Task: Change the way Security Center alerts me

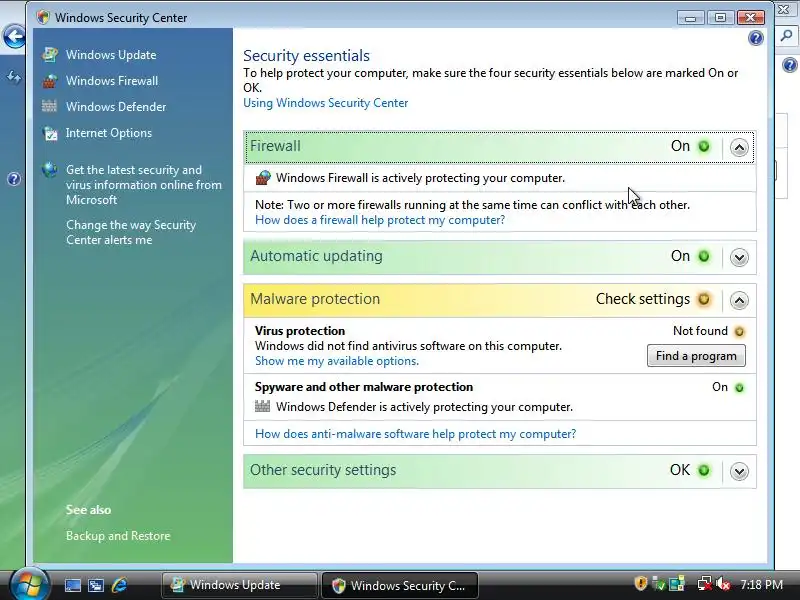Action: [x=131, y=232]
